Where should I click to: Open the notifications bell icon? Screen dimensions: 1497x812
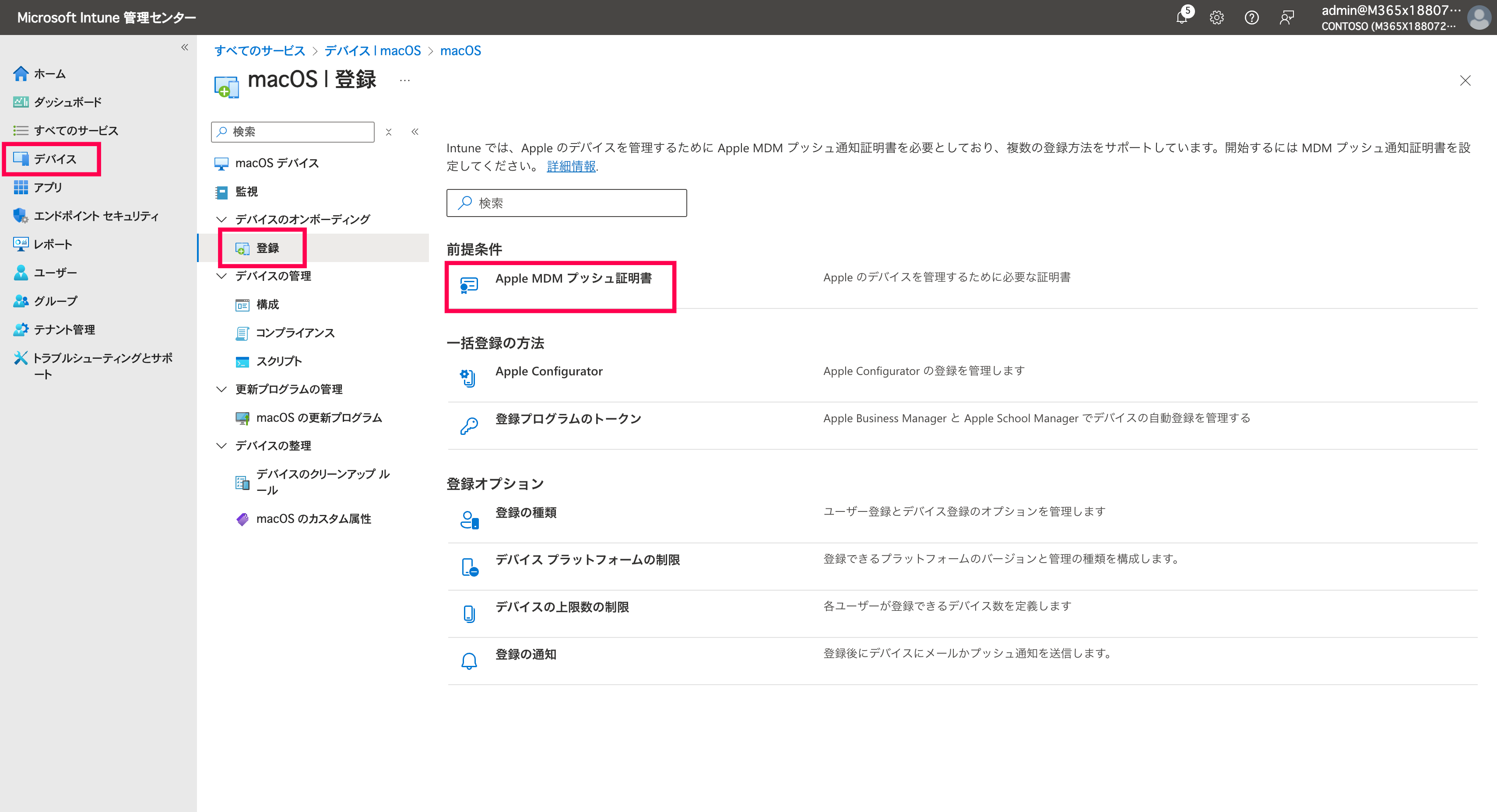1182,17
